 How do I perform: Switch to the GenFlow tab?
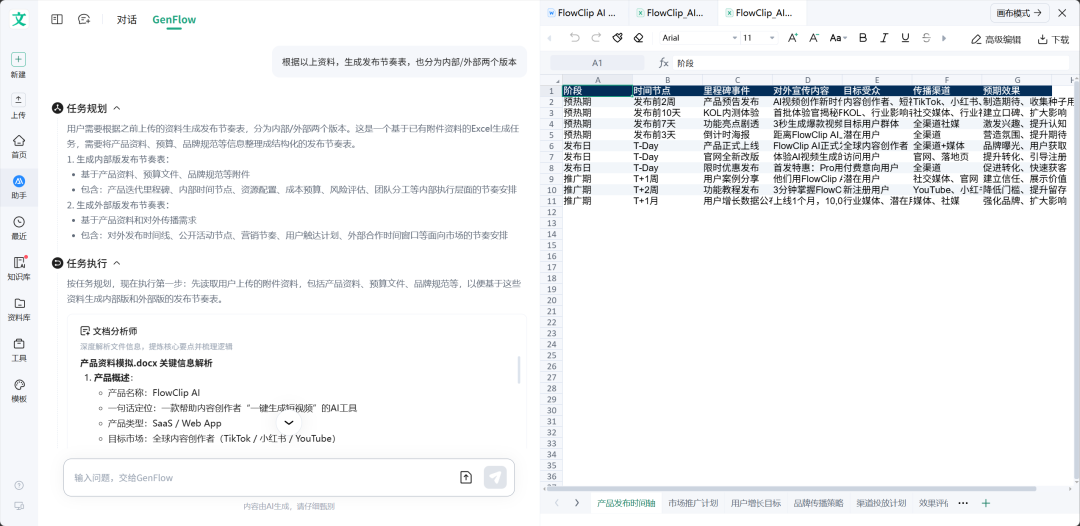(174, 20)
